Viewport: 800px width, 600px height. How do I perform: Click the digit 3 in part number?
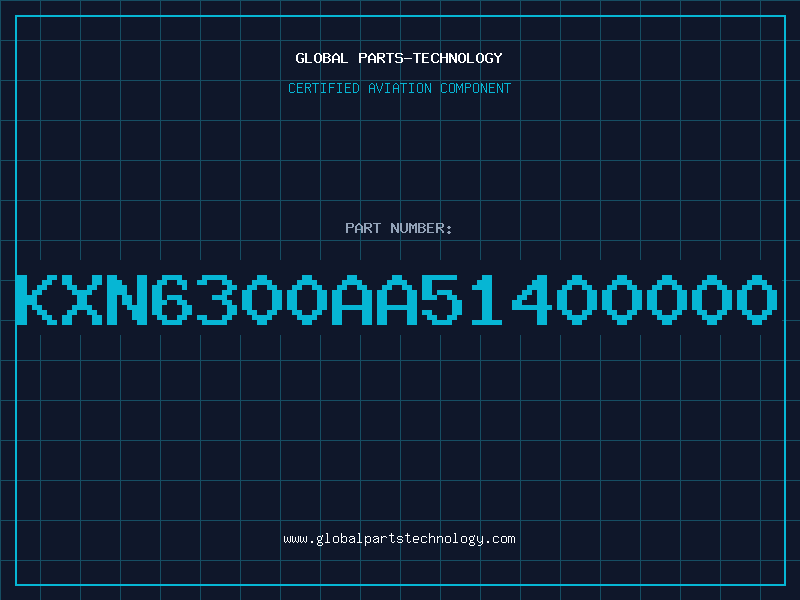[217, 299]
